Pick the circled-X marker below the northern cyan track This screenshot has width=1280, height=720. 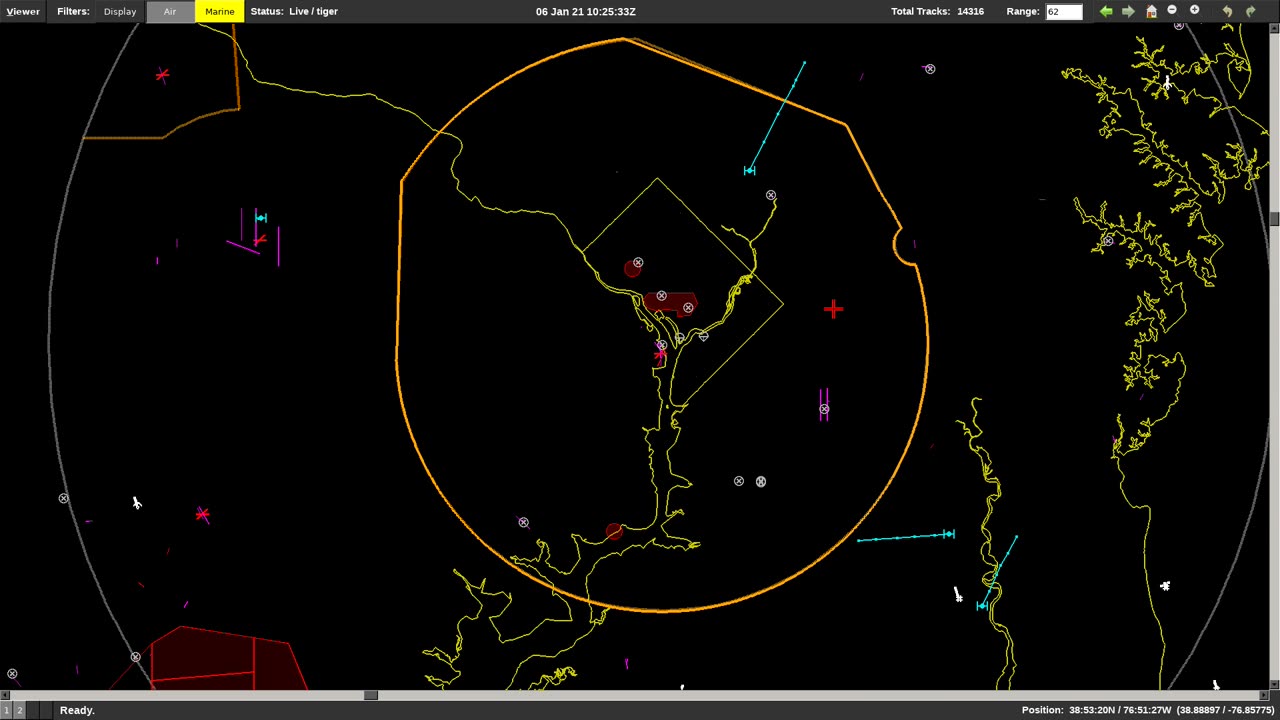point(771,195)
